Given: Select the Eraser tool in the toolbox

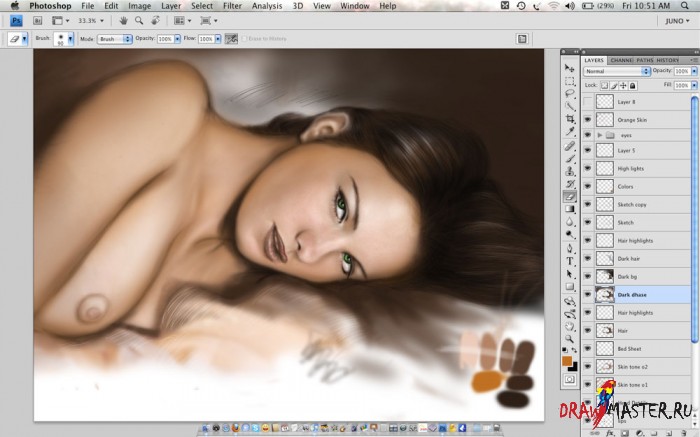Looking at the screenshot, I should click(x=570, y=196).
